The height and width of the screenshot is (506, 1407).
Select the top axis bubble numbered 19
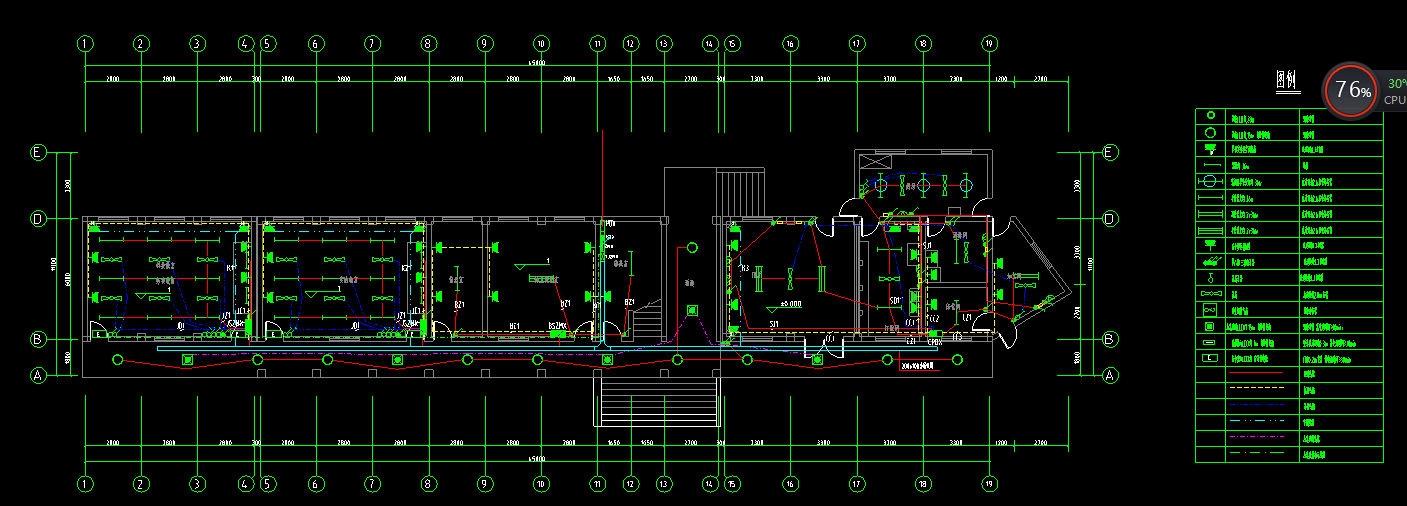click(x=989, y=44)
